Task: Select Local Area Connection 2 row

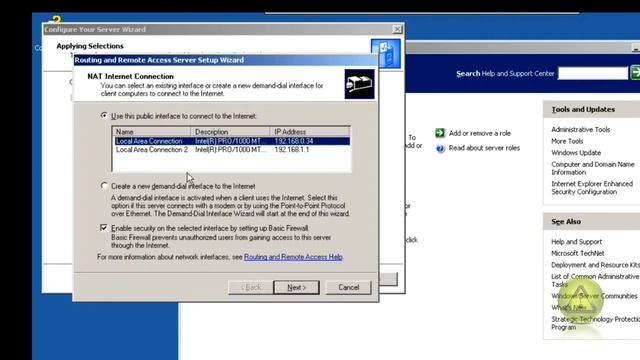Action: point(232,150)
